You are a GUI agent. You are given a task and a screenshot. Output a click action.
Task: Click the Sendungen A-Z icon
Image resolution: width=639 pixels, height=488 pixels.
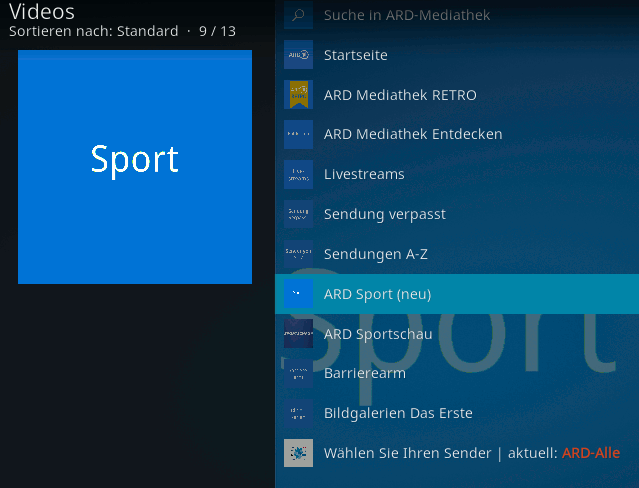pyautogui.click(x=298, y=254)
